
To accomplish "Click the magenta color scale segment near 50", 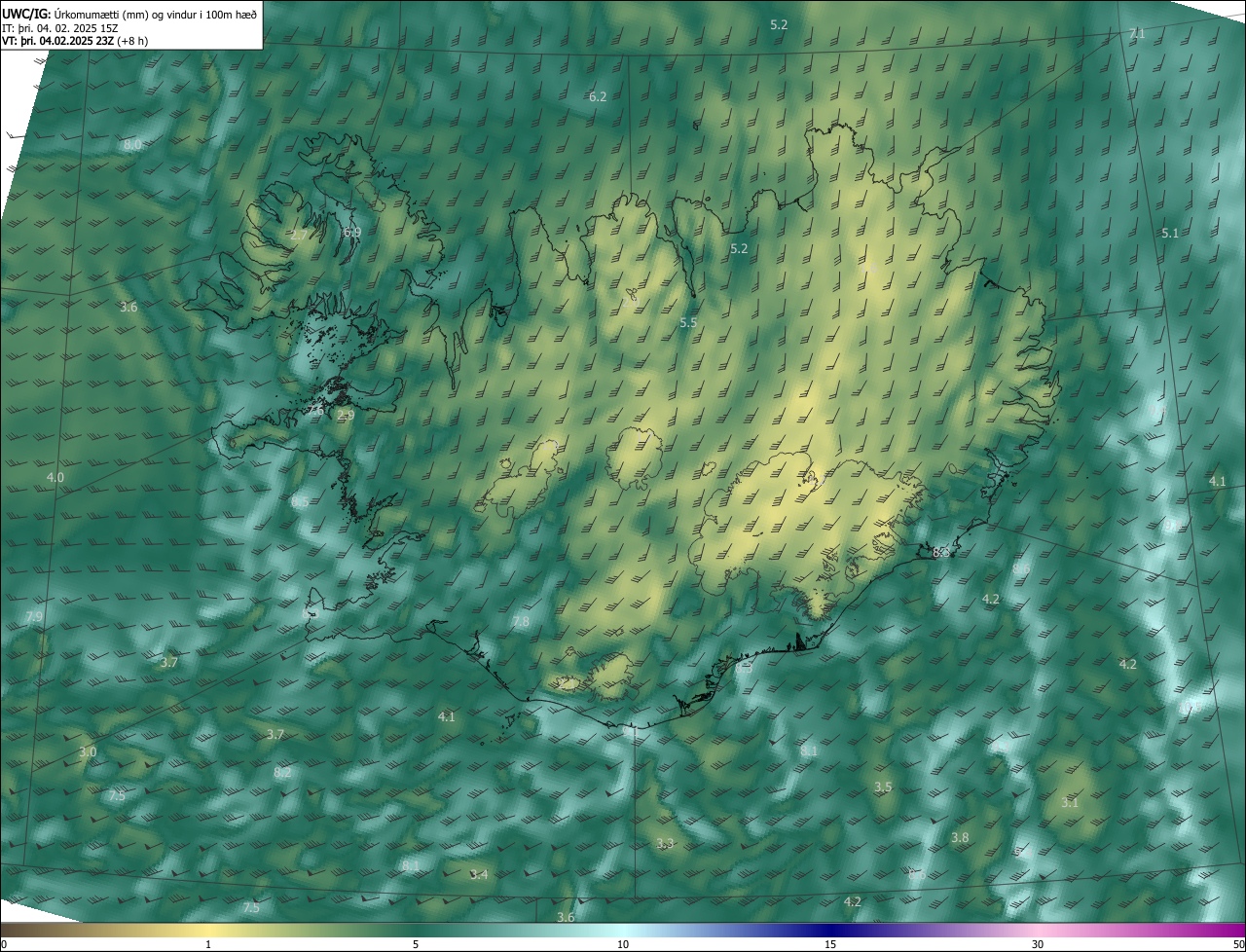I will click(1231, 930).
